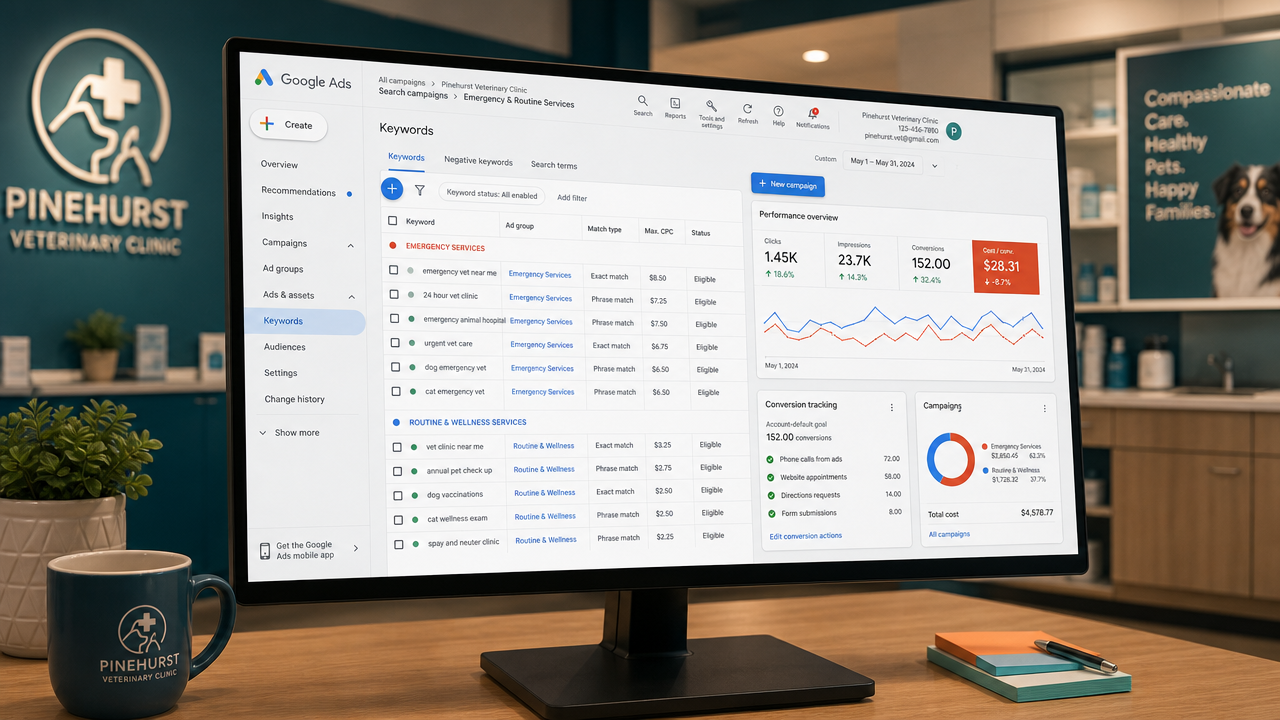Check the emergency vet near me row
Screen dimensions: 1280x720
pyautogui.click(x=394, y=270)
